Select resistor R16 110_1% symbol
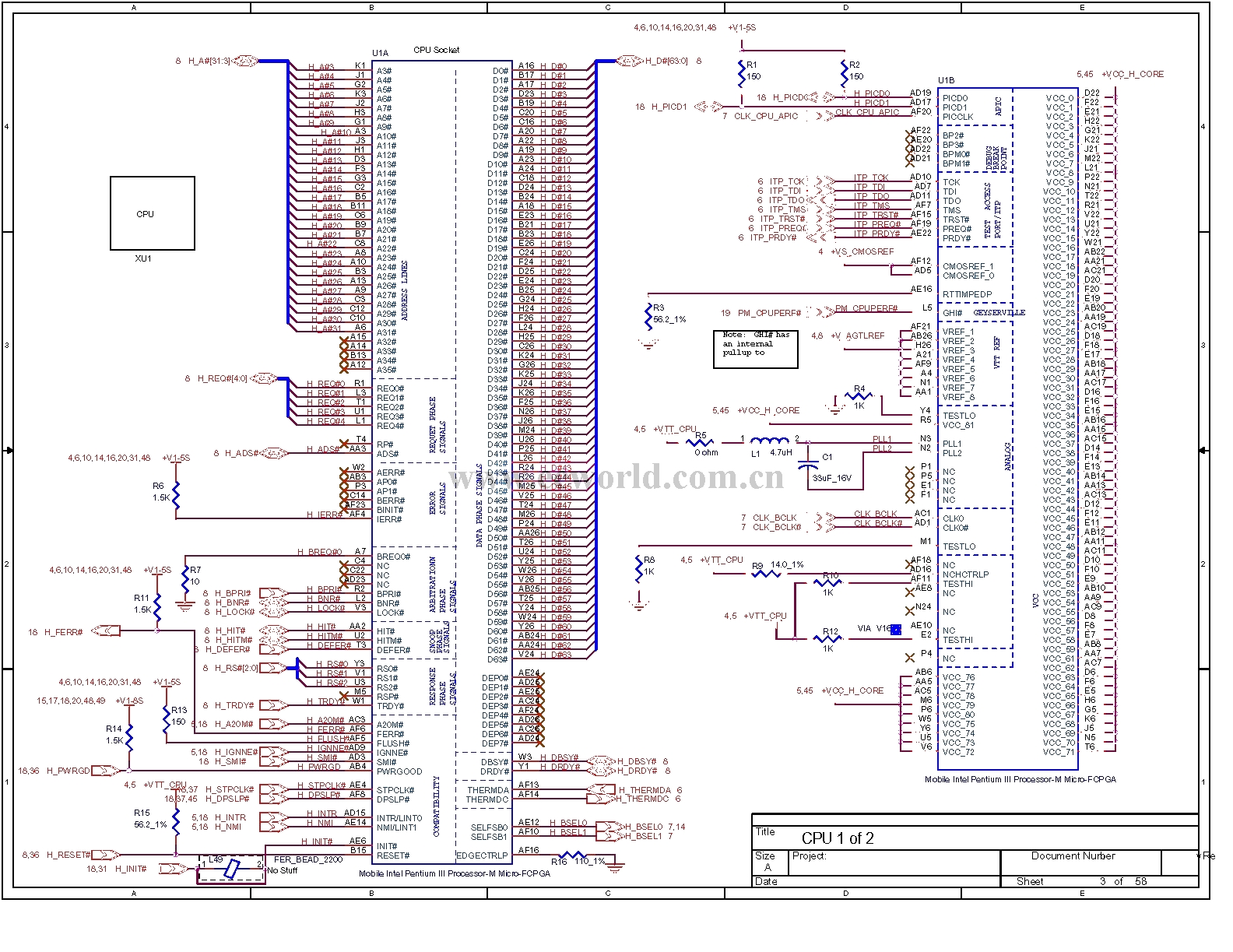Screen dimensions: 1233x952 (574, 855)
